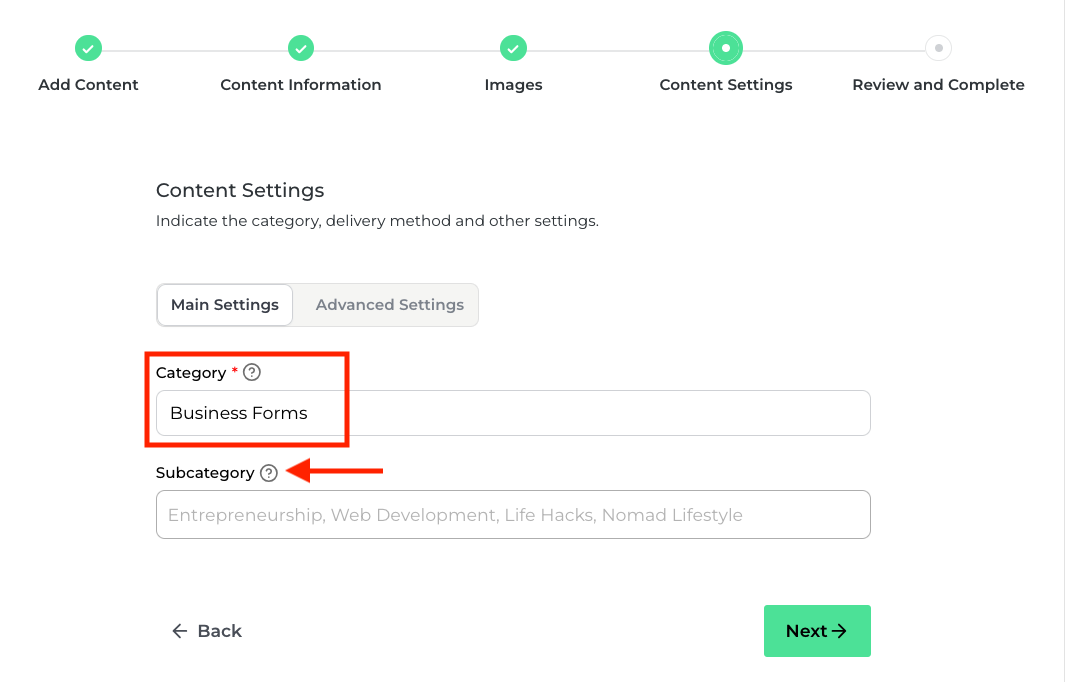Open the Category field showing Business Forms
Screen dimensions: 1065x682
513,413
